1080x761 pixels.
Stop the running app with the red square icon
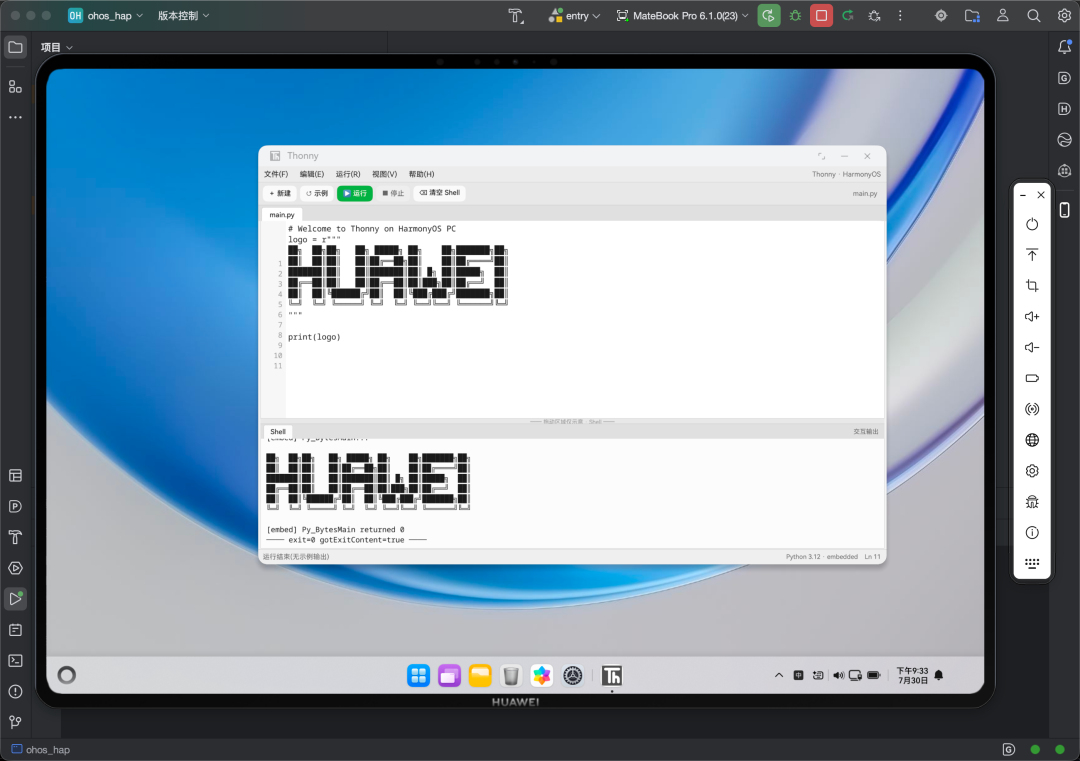point(821,16)
